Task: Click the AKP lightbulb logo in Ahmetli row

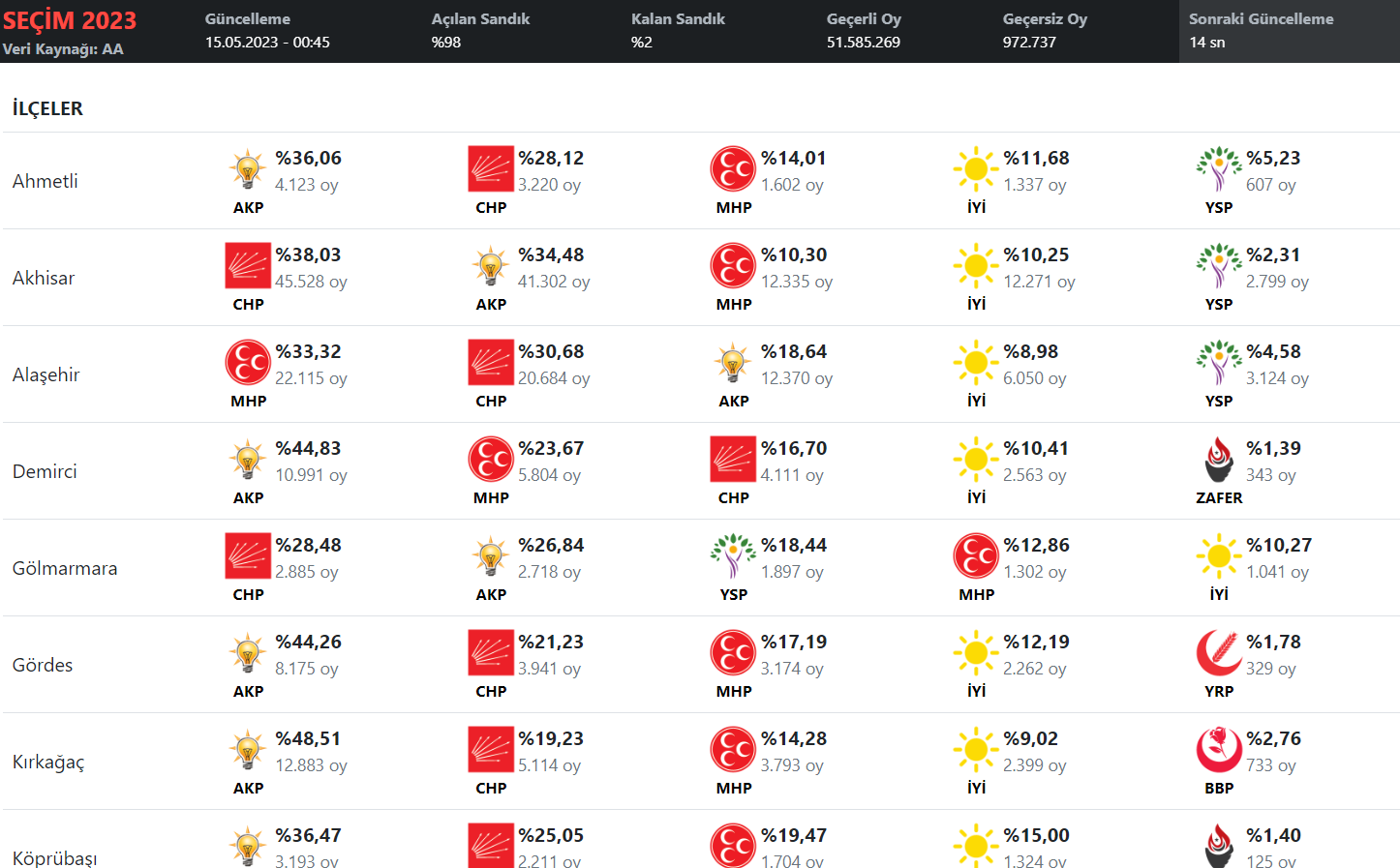Action: [x=248, y=169]
